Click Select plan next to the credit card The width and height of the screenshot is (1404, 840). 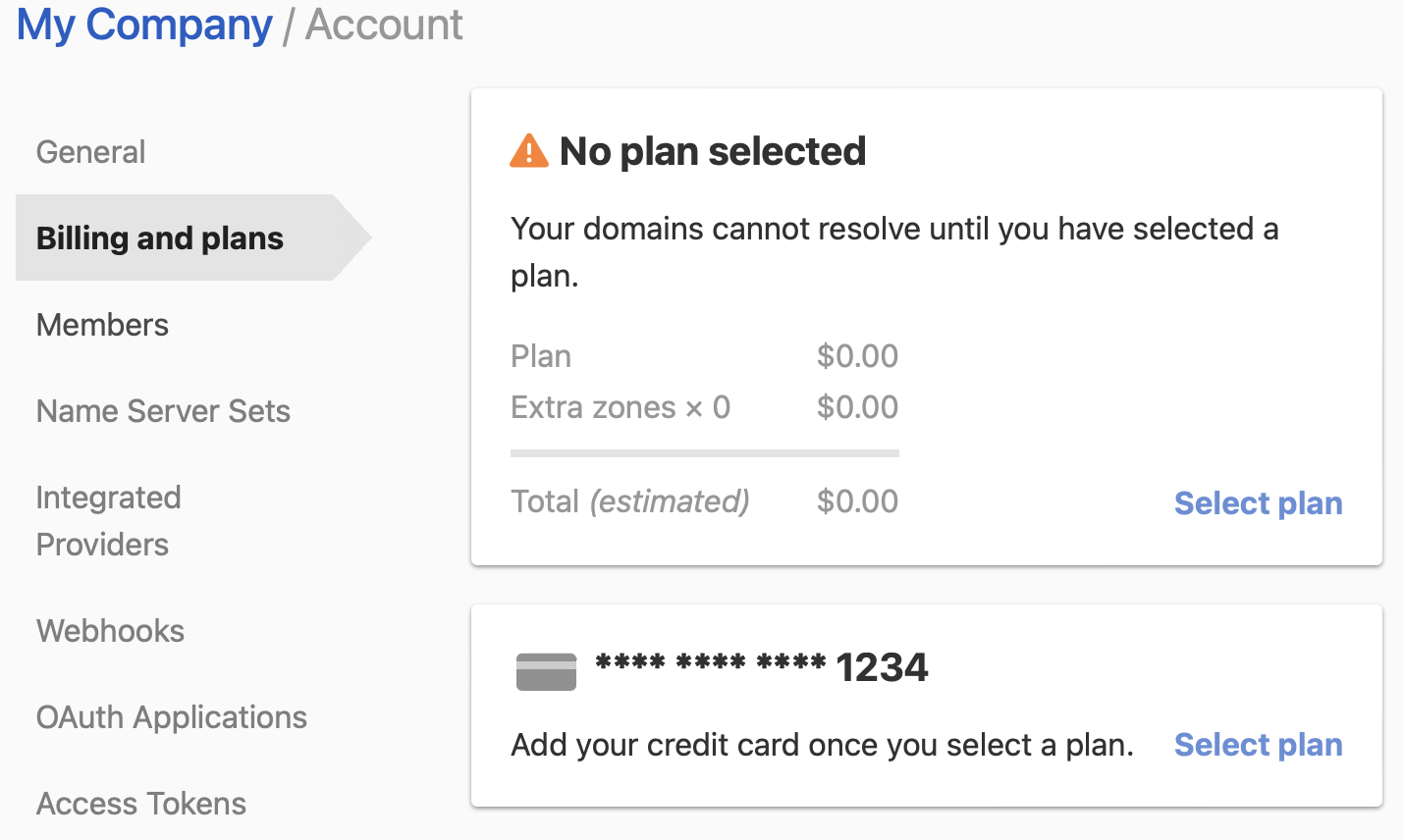[1258, 745]
